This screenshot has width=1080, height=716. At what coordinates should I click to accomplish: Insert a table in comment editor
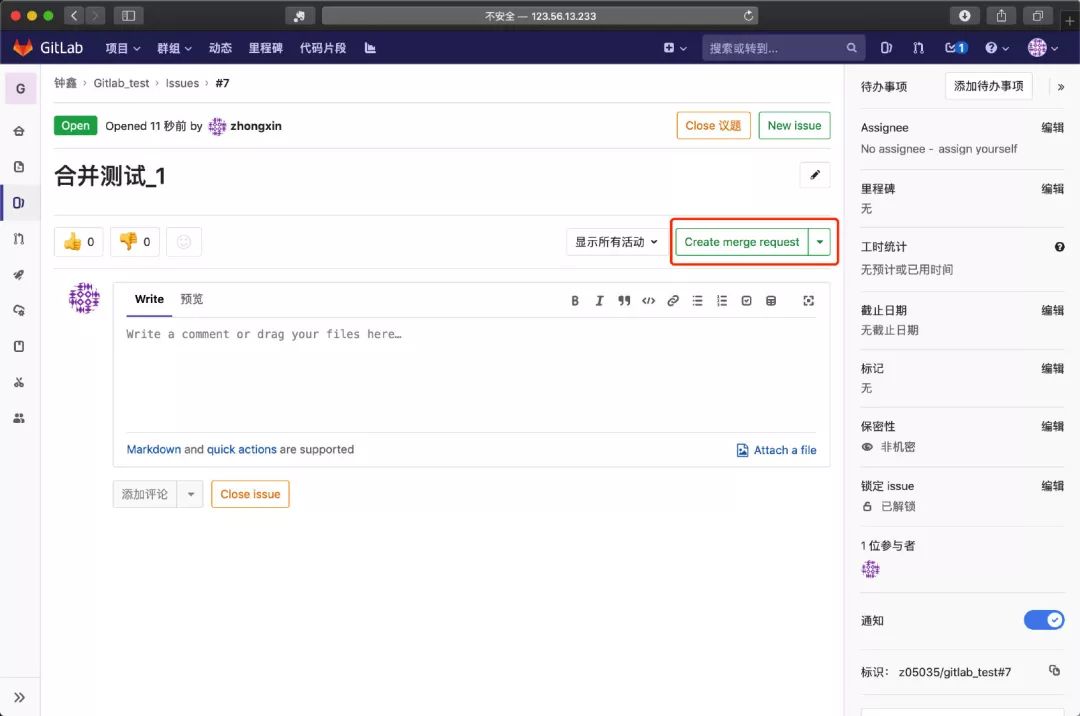771,301
